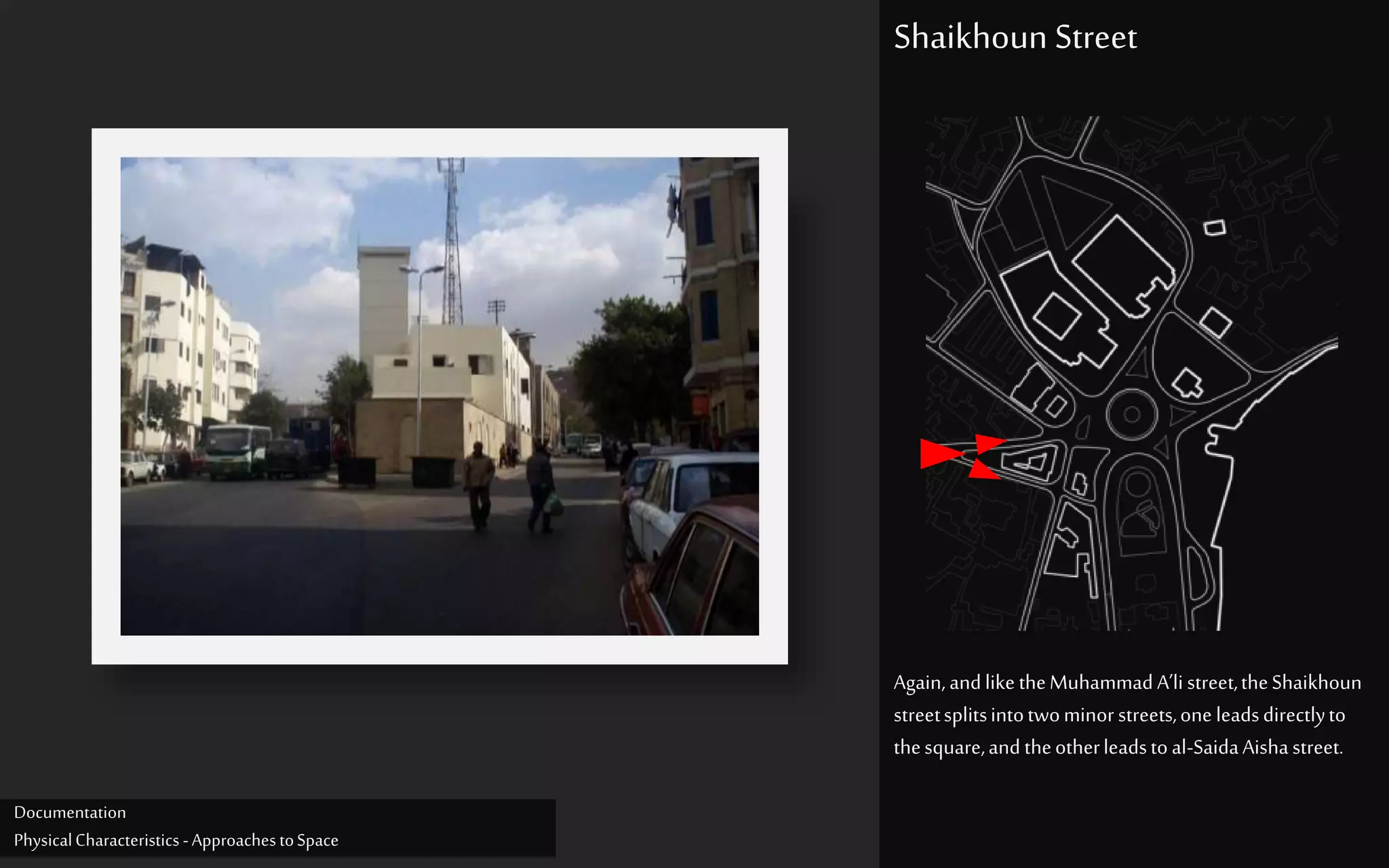Click the text line ending 'al-Saida Aisha street.'
The image size is (1389, 868).
tap(1118, 747)
